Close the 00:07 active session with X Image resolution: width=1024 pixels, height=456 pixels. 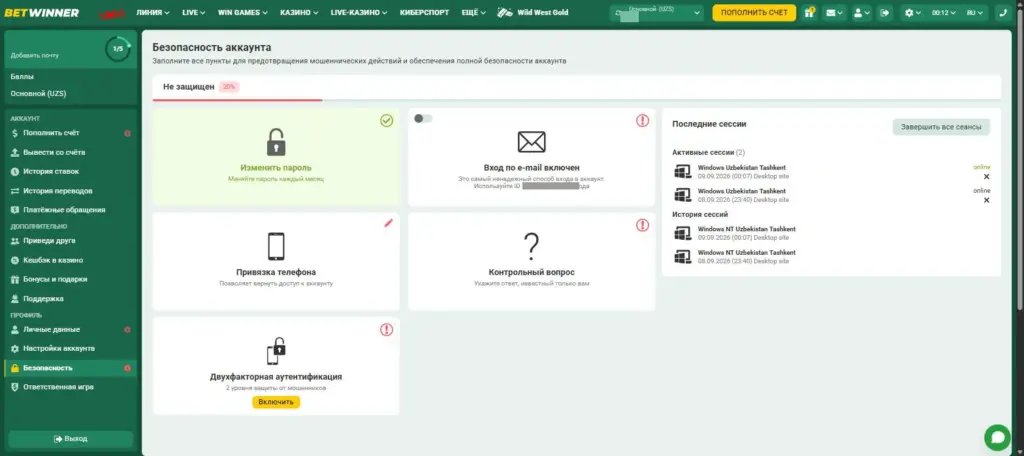986,176
